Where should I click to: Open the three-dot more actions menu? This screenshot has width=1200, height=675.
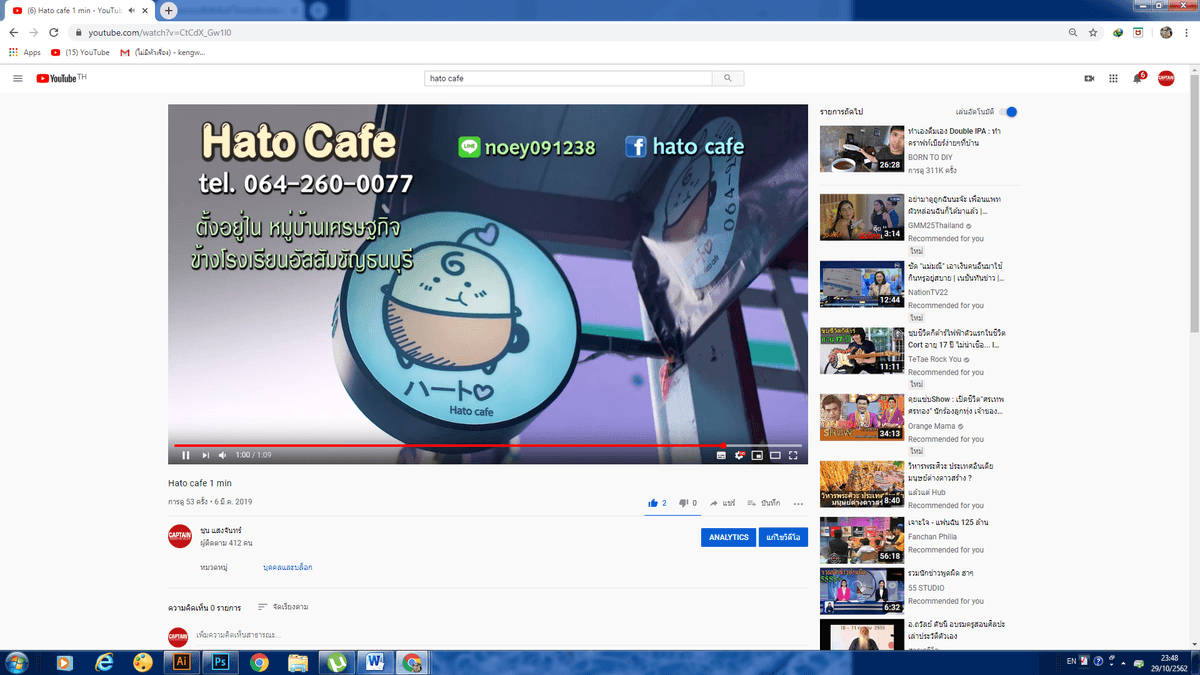(798, 503)
